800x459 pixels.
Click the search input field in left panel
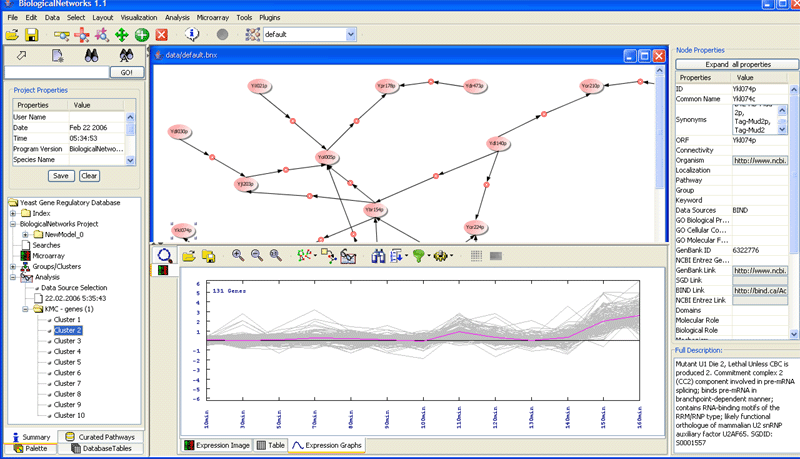click(57, 72)
